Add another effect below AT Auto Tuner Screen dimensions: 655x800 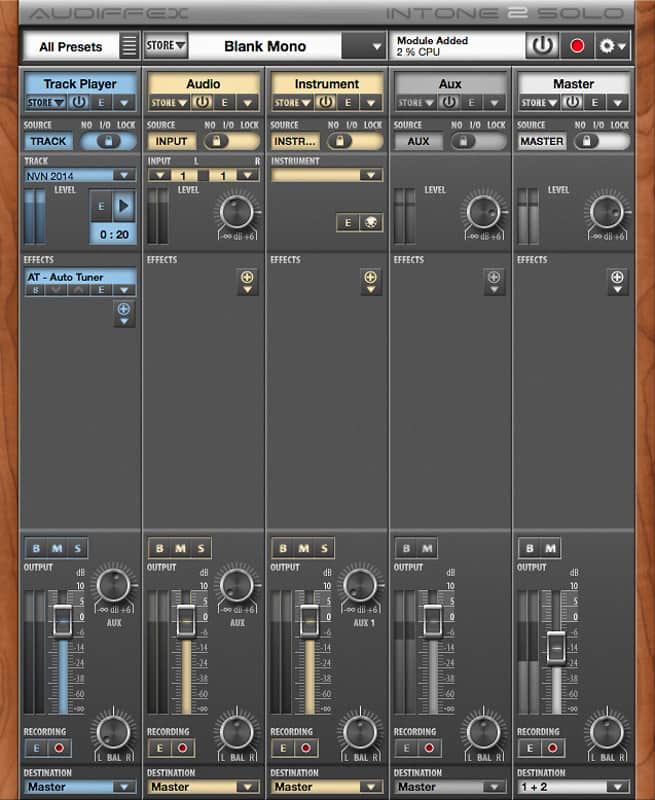124,314
